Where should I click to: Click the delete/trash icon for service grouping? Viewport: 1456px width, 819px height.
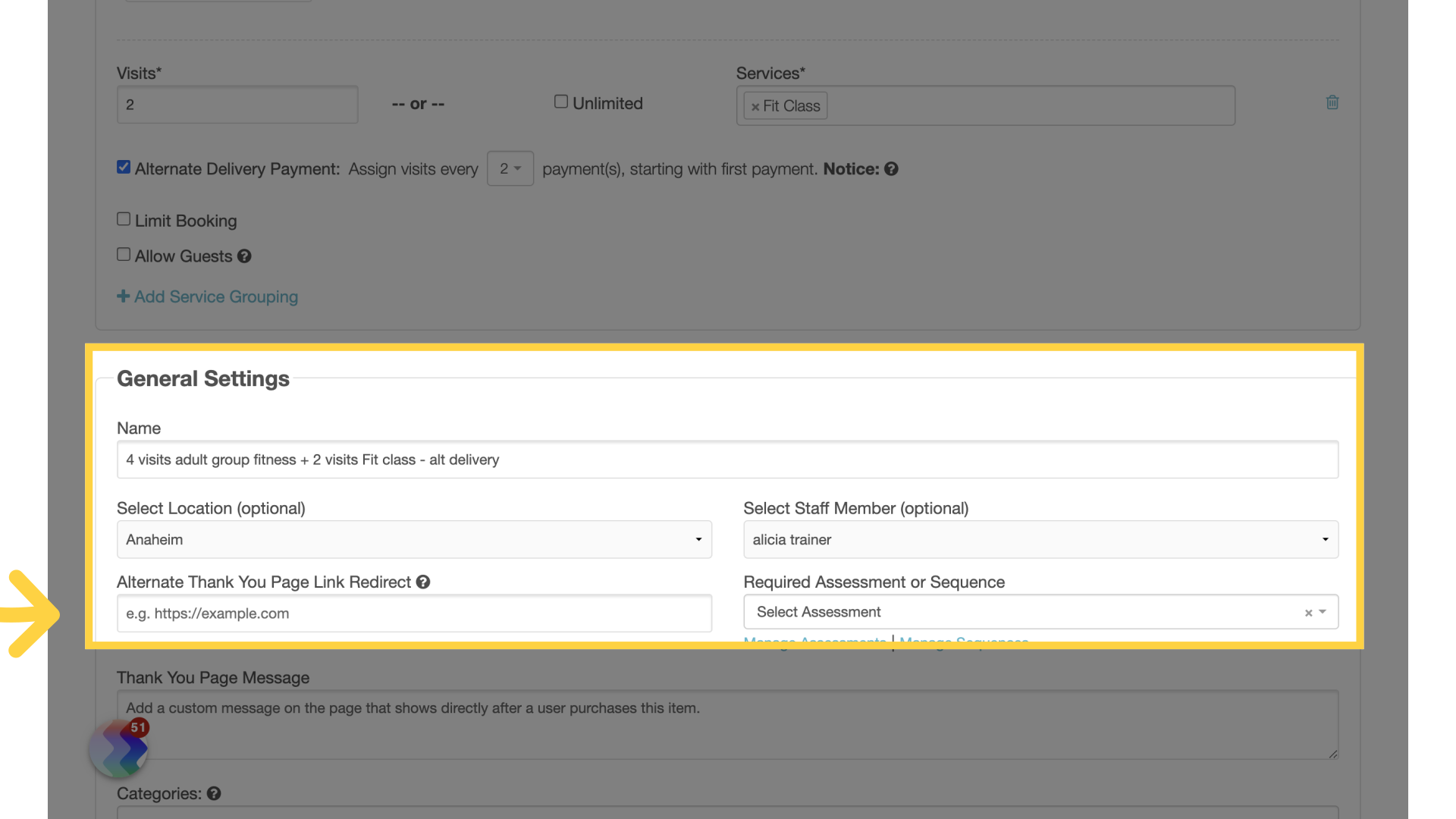click(x=1333, y=102)
